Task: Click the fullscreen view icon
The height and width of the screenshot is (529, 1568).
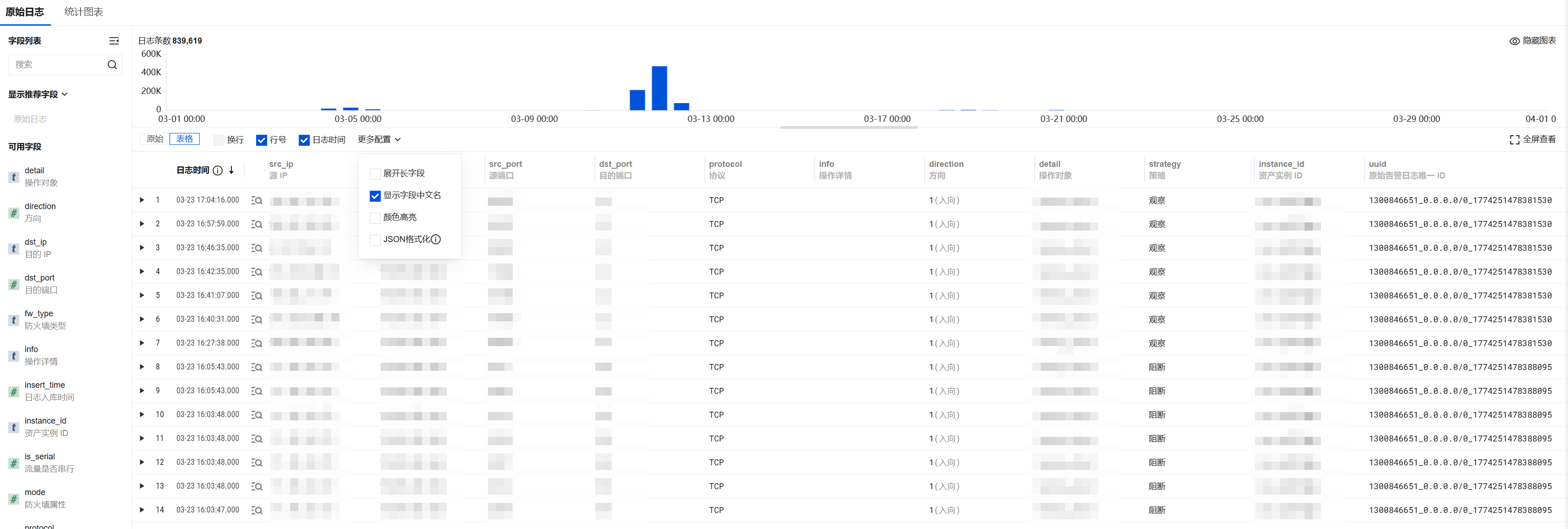Action: [x=1514, y=139]
